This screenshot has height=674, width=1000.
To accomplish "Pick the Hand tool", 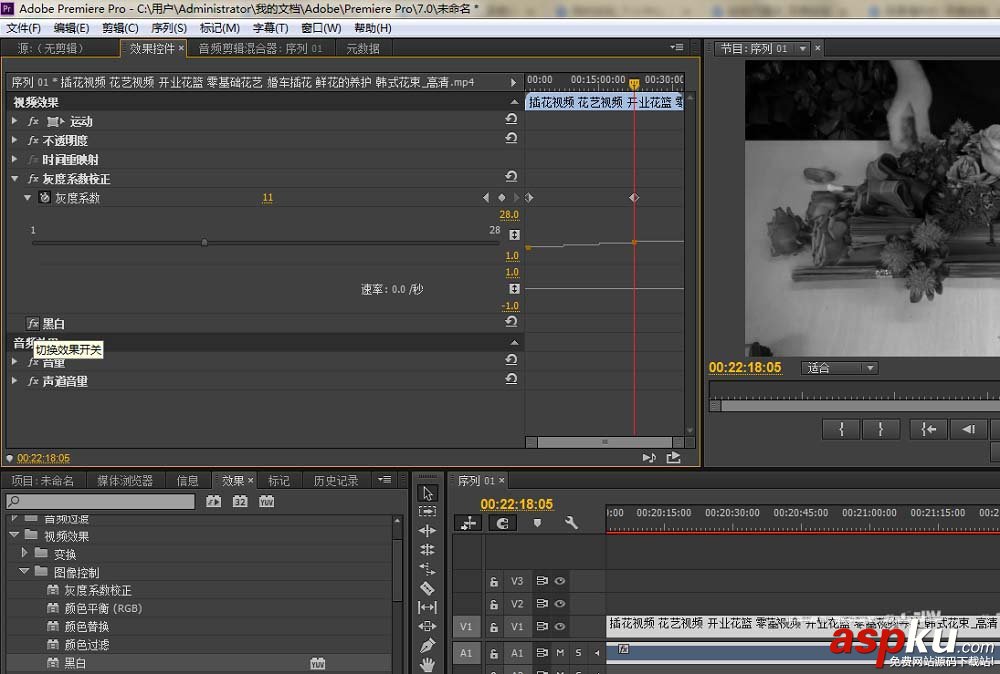I will pos(427,664).
